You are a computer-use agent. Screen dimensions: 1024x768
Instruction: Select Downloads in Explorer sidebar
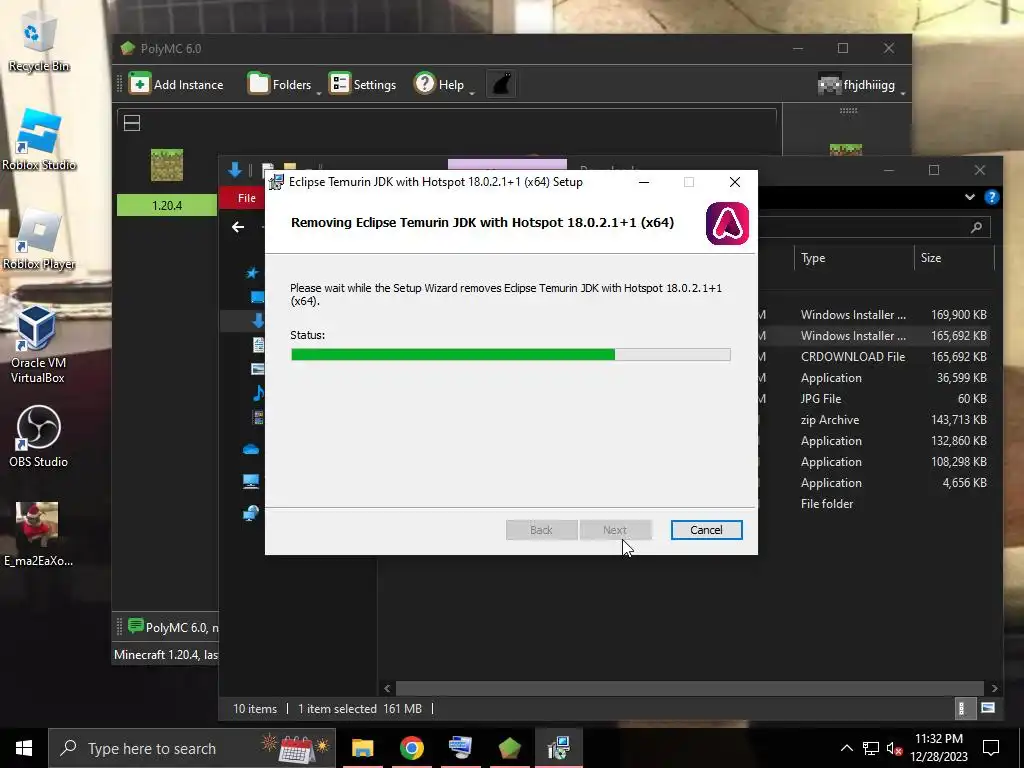(258, 320)
